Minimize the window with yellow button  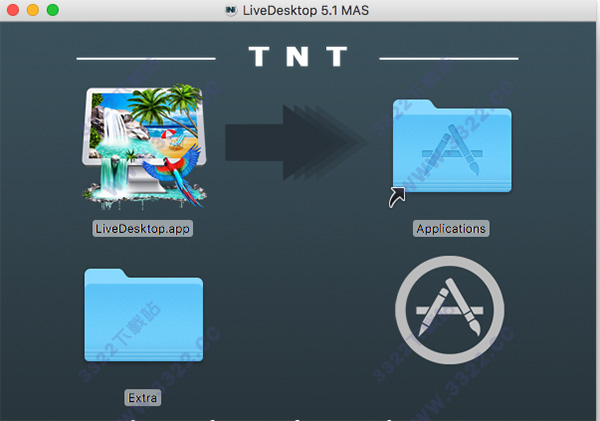click(33, 10)
